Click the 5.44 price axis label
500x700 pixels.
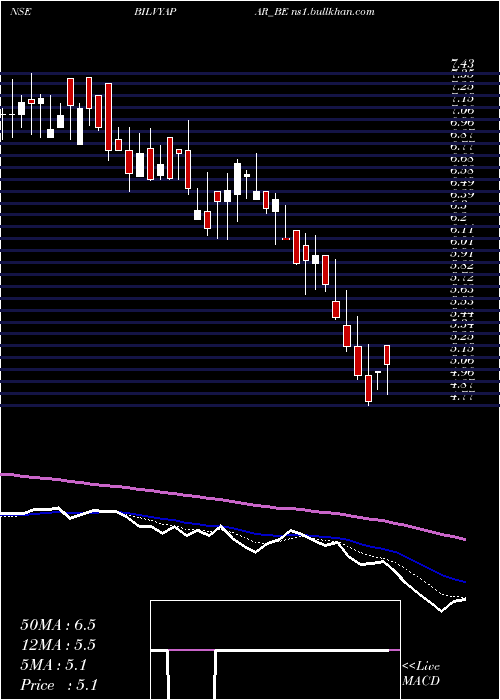(462, 313)
